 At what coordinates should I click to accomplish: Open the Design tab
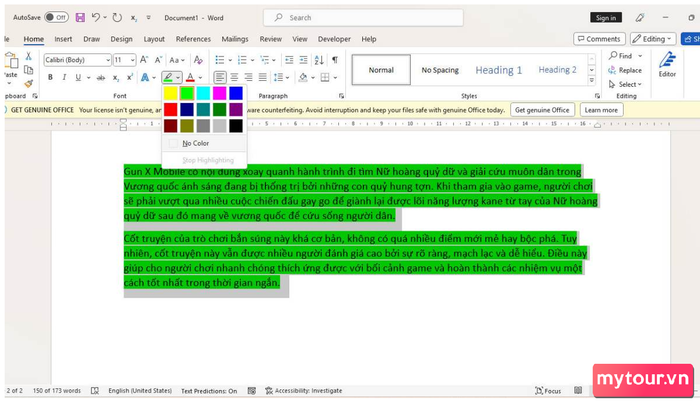(121, 39)
